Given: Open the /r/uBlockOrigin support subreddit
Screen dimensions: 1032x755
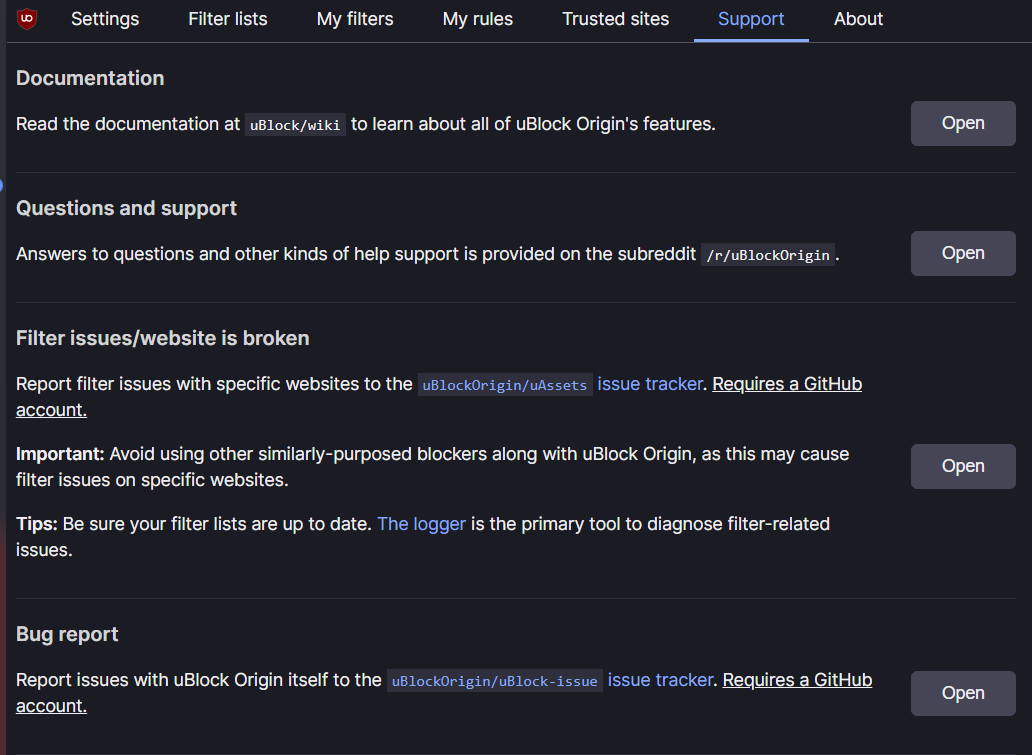Looking at the screenshot, I should pos(961,253).
